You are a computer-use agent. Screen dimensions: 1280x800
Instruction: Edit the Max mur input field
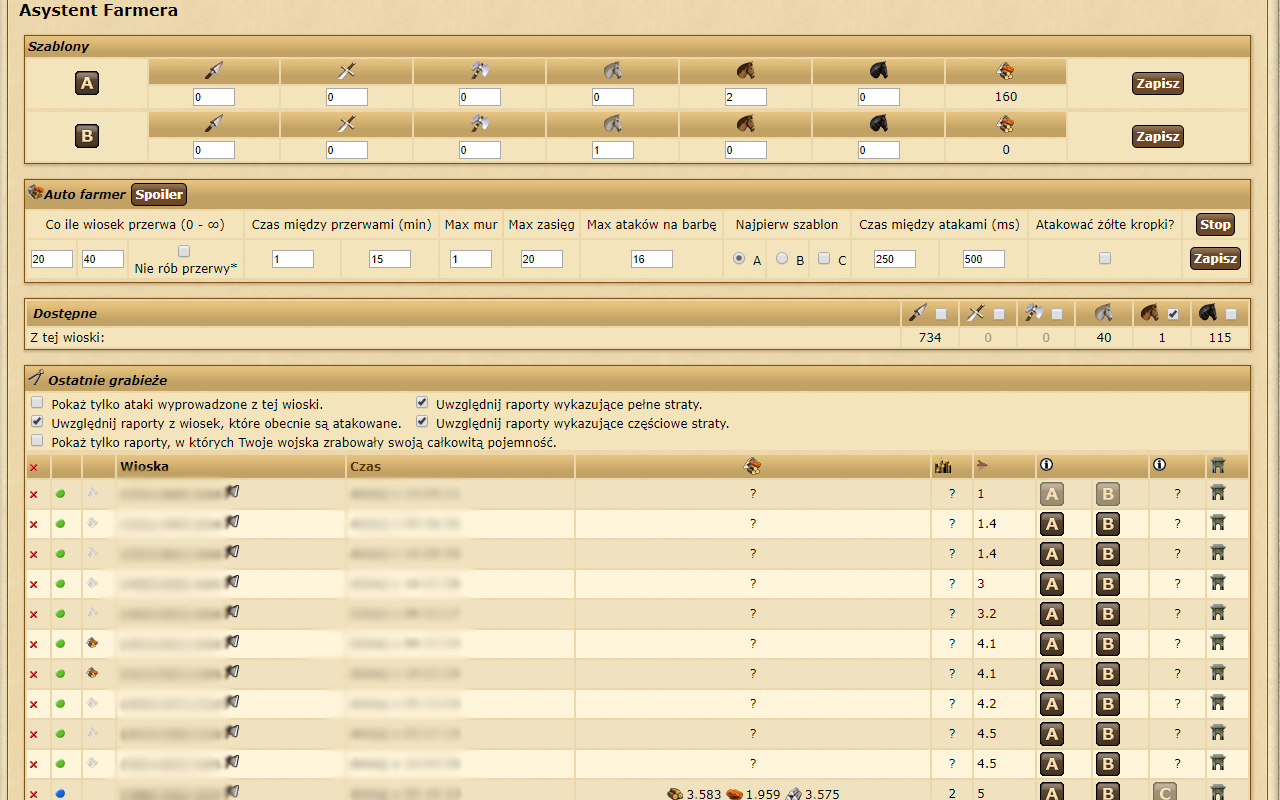point(471,259)
